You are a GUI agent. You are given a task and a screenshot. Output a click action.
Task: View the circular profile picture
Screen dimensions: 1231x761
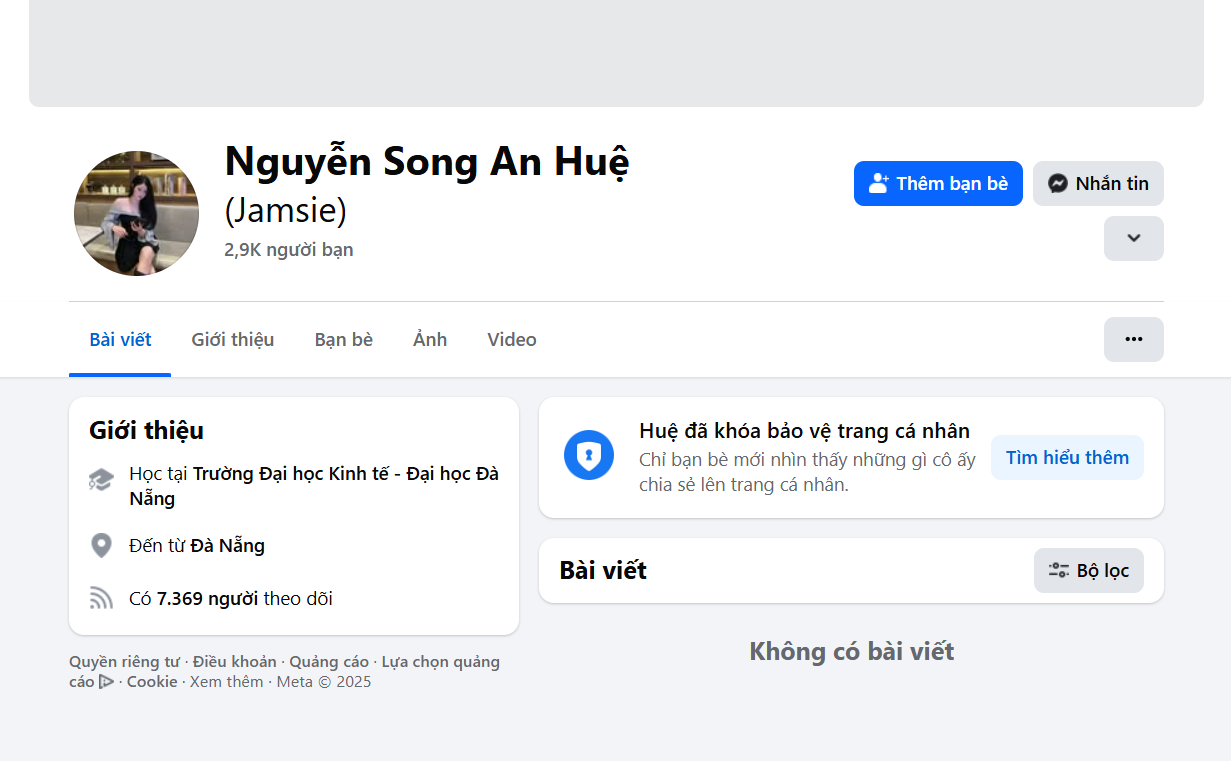136,213
